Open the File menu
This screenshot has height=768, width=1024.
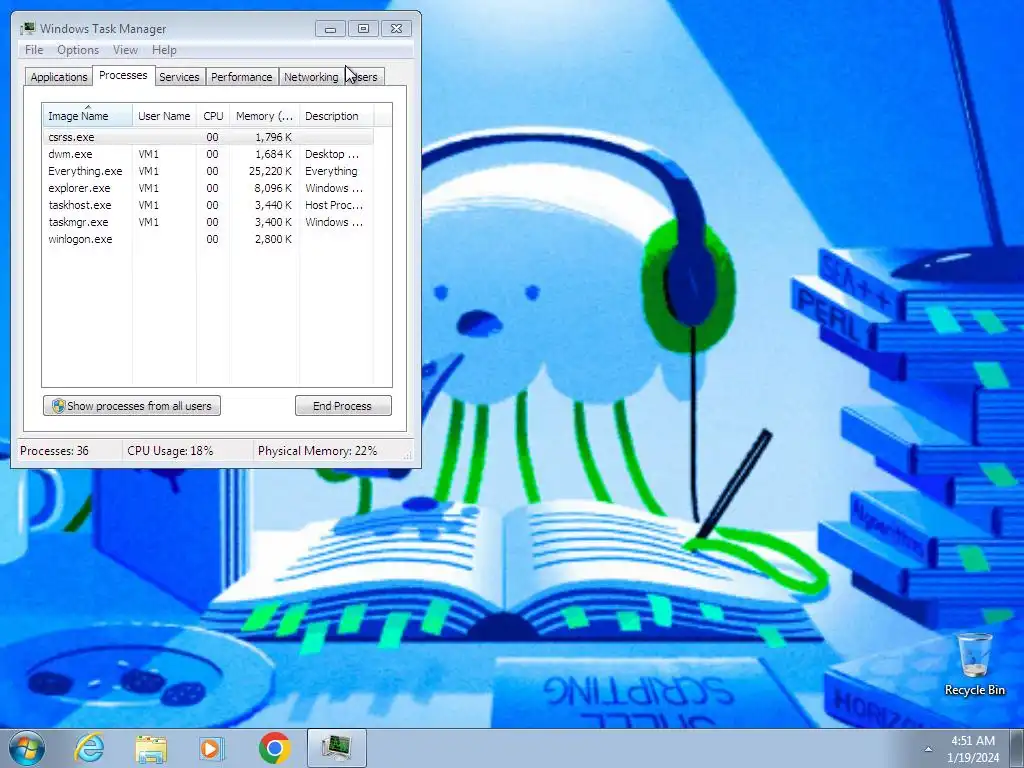click(34, 50)
